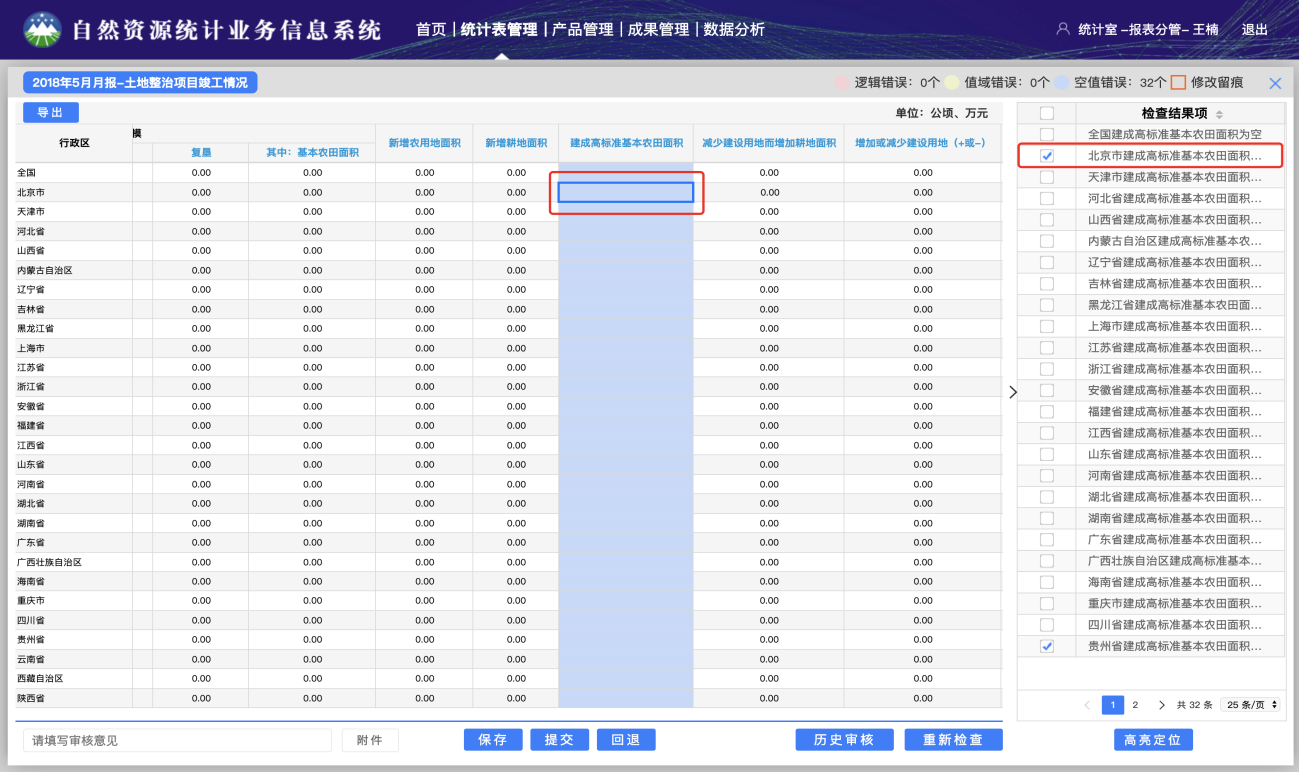Uncheck the 贵州省 check result checkbox
Viewport: 1299px width, 772px height.
coord(1046,646)
